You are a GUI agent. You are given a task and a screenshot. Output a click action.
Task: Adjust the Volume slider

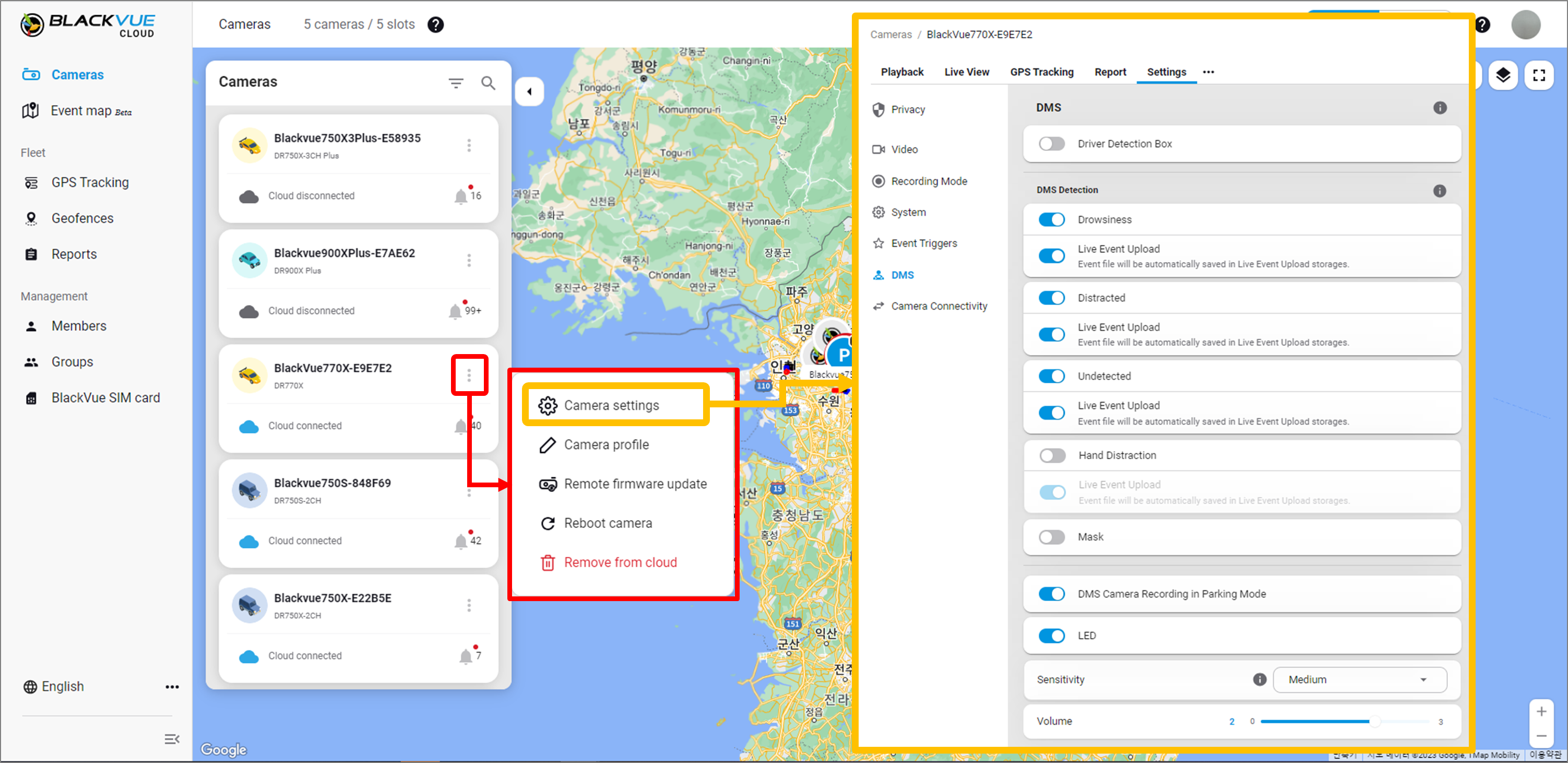point(1345,722)
